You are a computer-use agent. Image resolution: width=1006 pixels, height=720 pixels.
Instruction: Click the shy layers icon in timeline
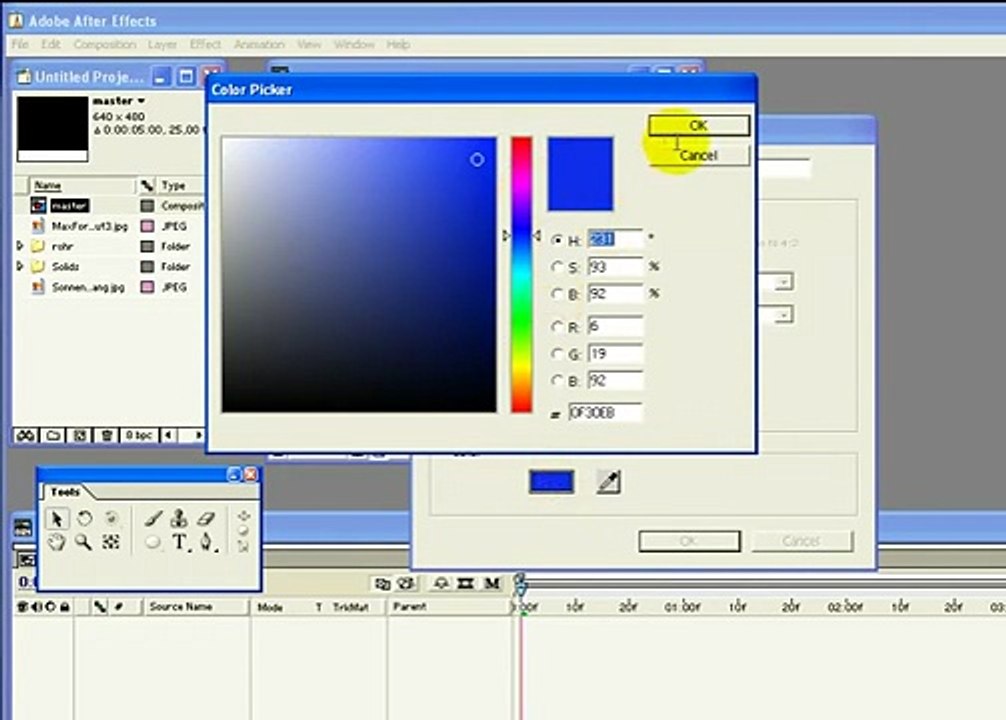(441, 583)
